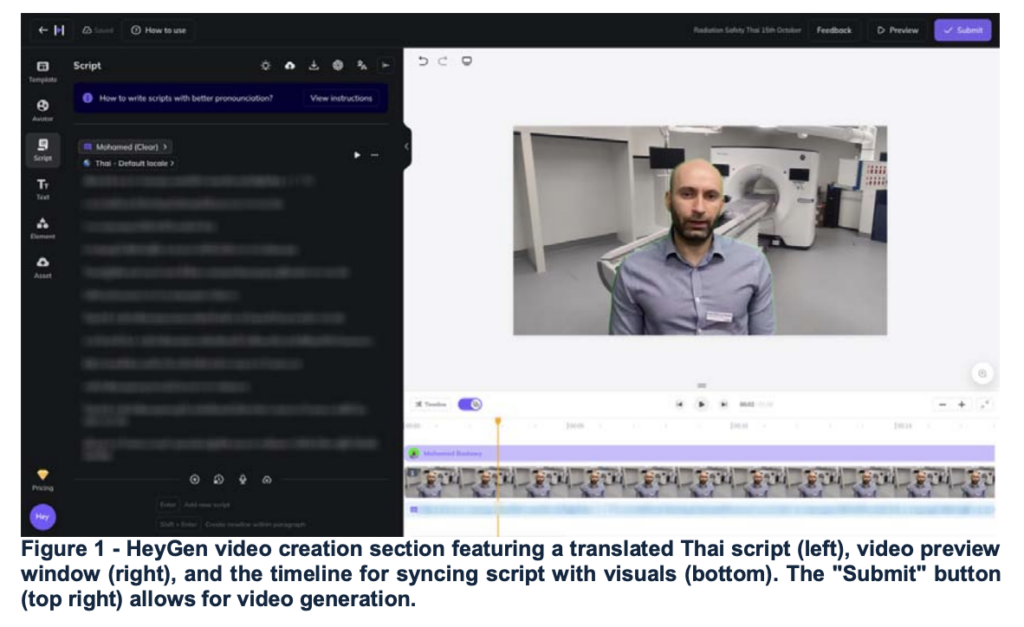Click View instructions for pronunciation tips
The width and height of the screenshot is (1024, 627).
(341, 98)
